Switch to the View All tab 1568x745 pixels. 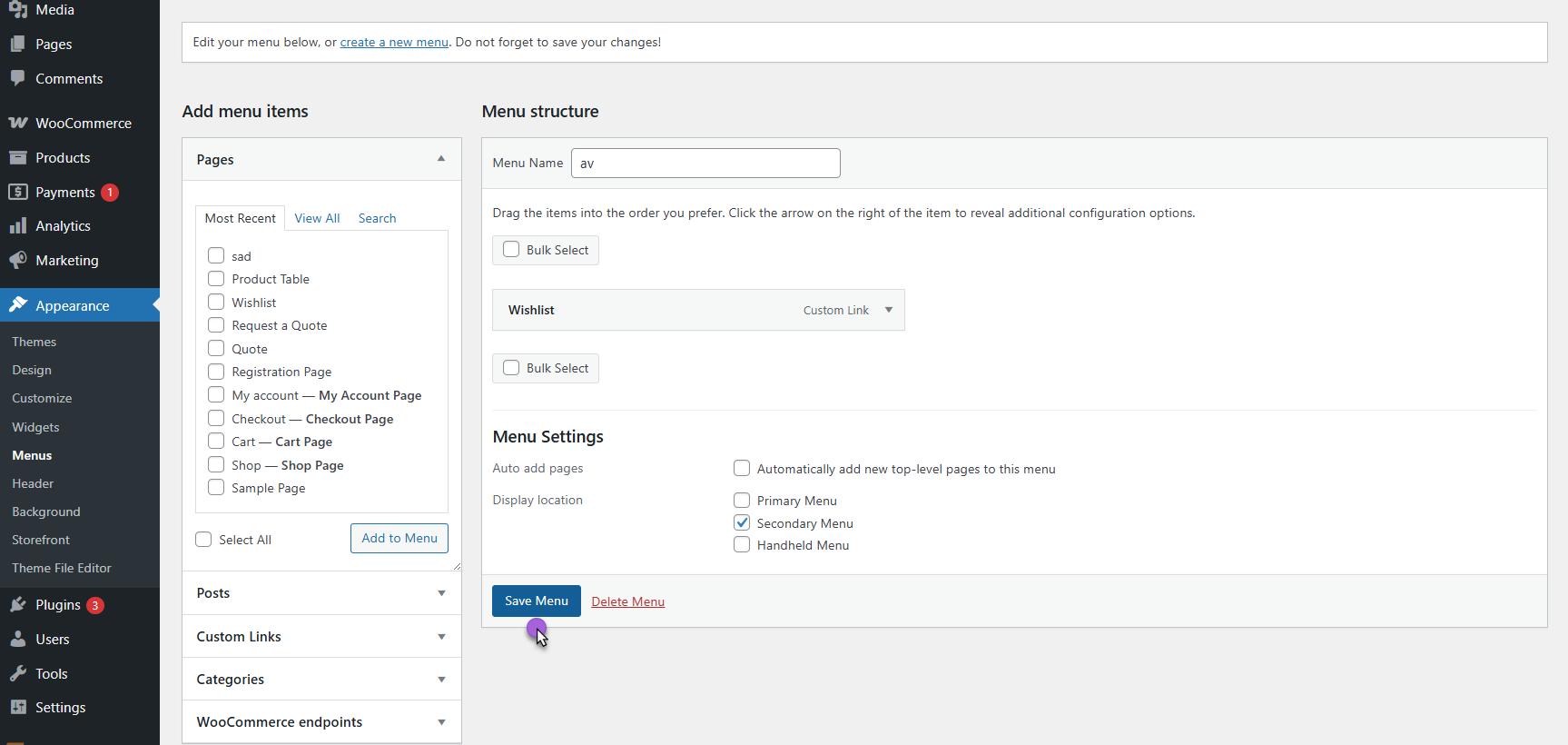pos(317,218)
